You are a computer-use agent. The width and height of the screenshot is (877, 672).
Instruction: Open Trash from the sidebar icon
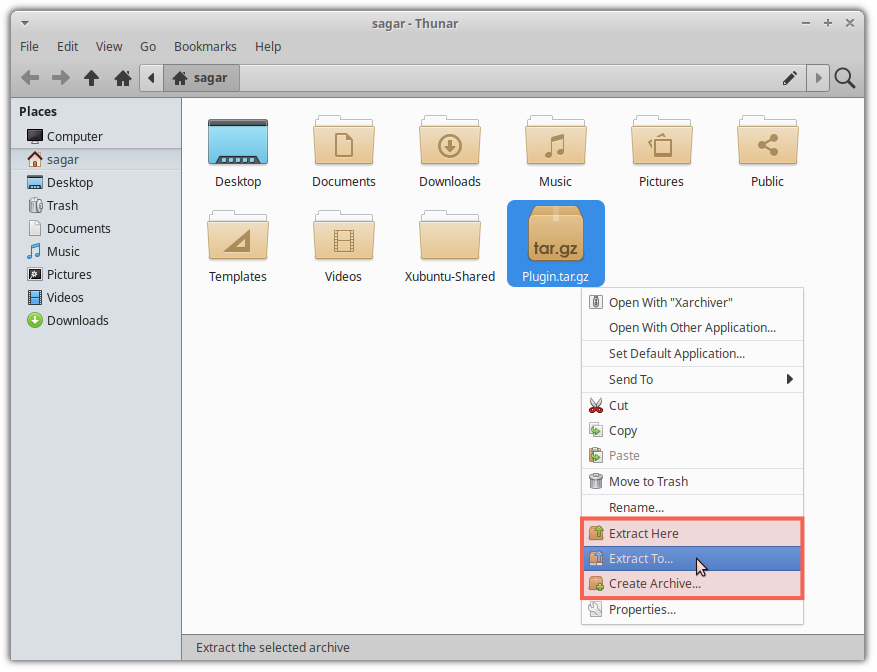[x=60, y=205]
